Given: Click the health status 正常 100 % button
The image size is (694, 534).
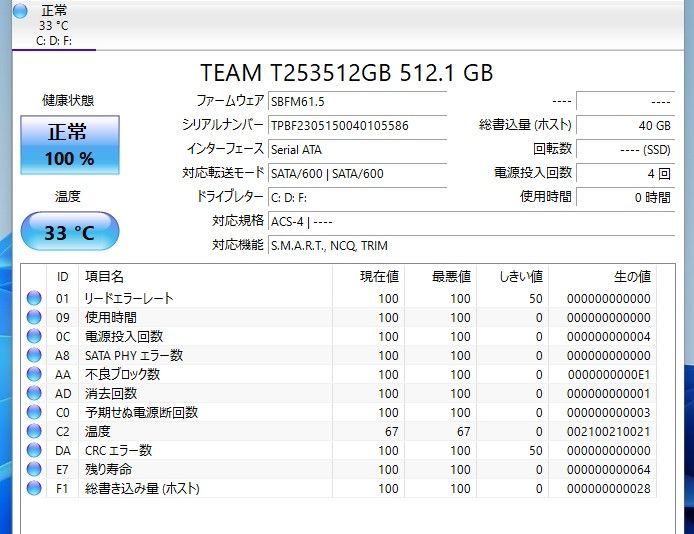Looking at the screenshot, I should coord(70,145).
